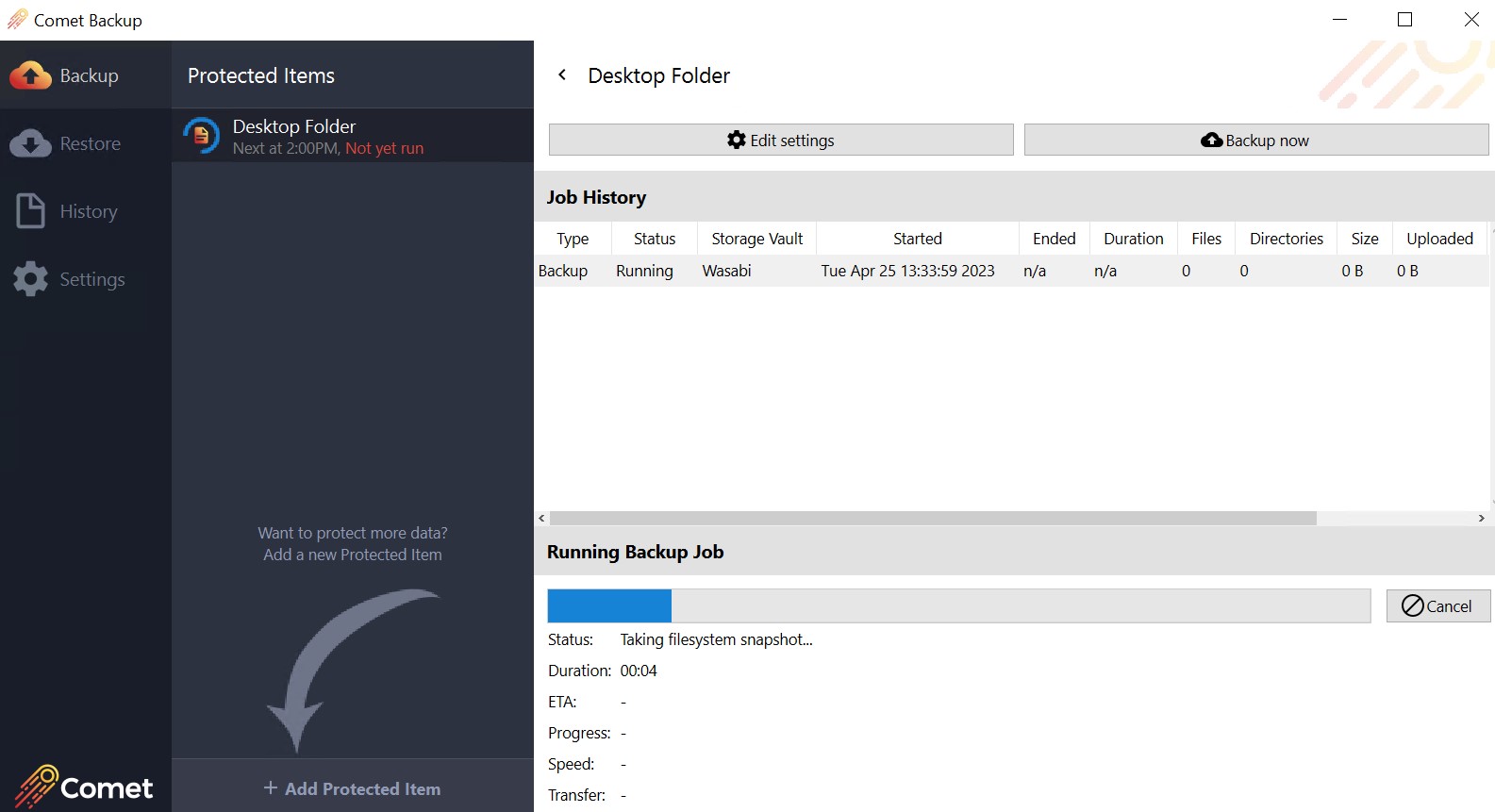Sort job history by Directories column
1495x812 pixels.
point(1287,239)
